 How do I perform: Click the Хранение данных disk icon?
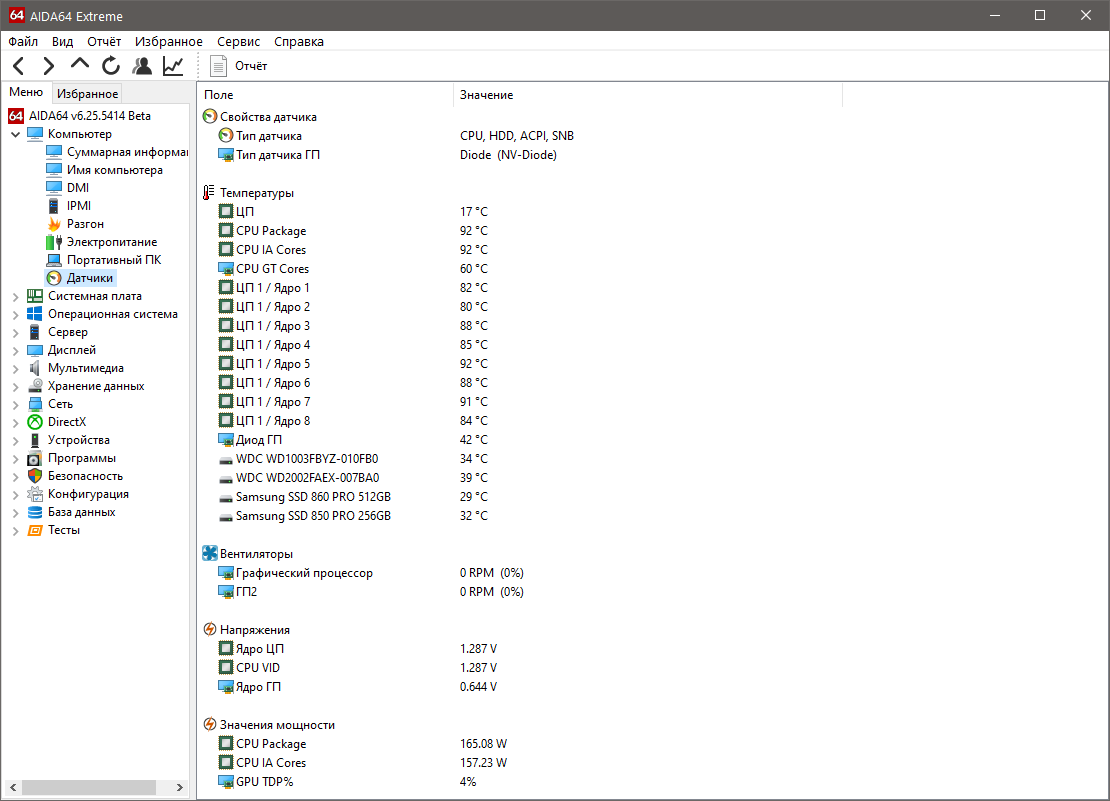35,386
